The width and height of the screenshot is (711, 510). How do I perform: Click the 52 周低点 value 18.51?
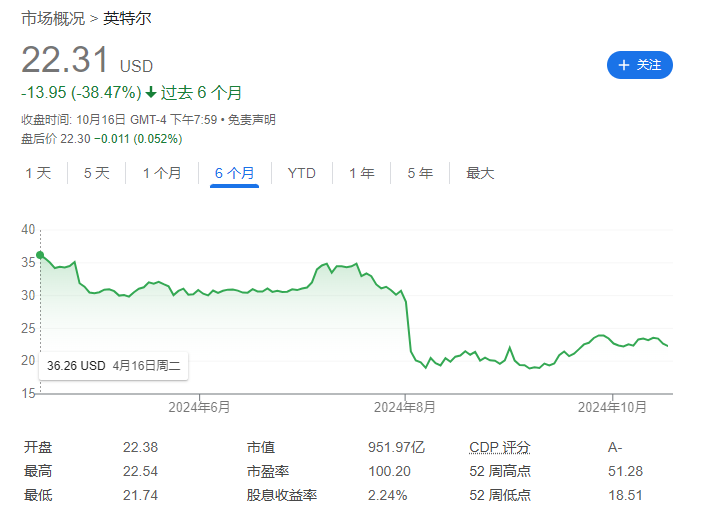625,495
